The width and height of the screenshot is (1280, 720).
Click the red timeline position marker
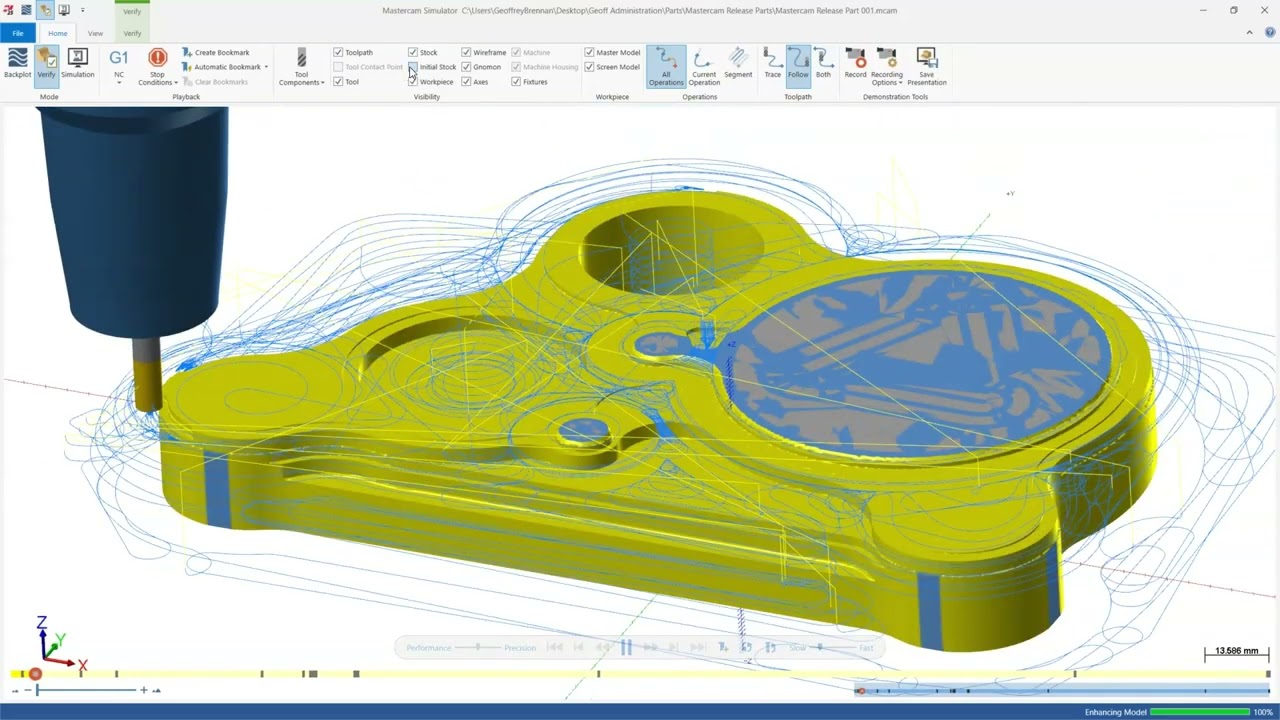(x=35, y=674)
